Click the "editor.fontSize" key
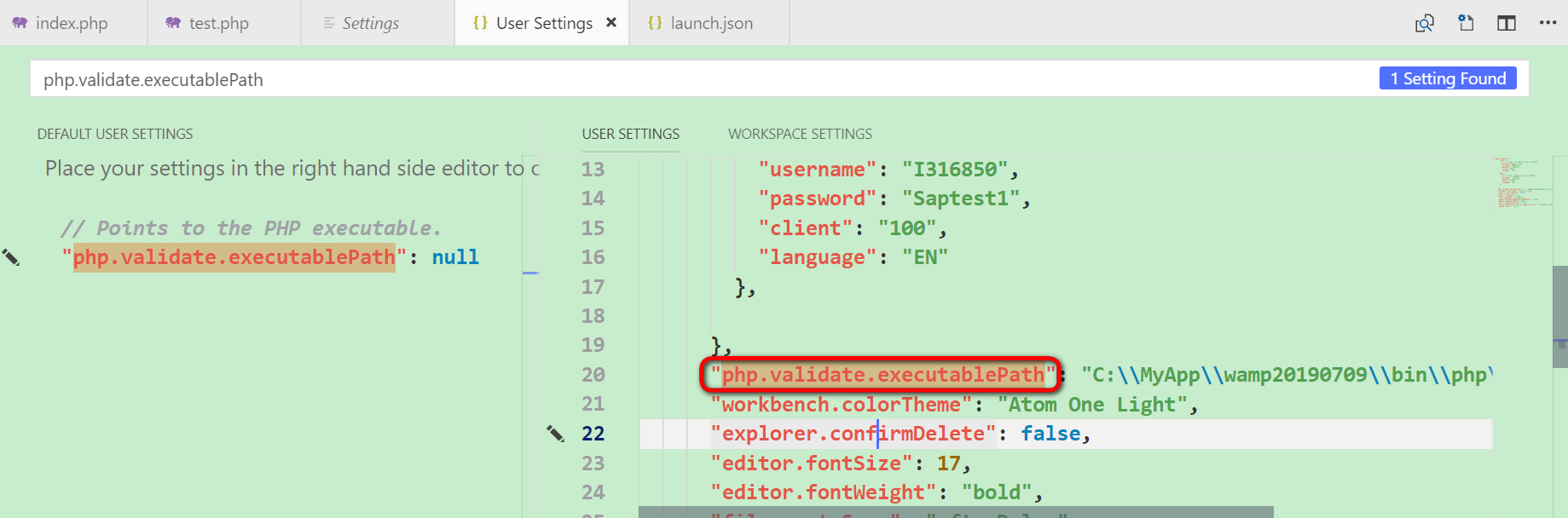The height and width of the screenshot is (518, 1568). click(x=812, y=463)
